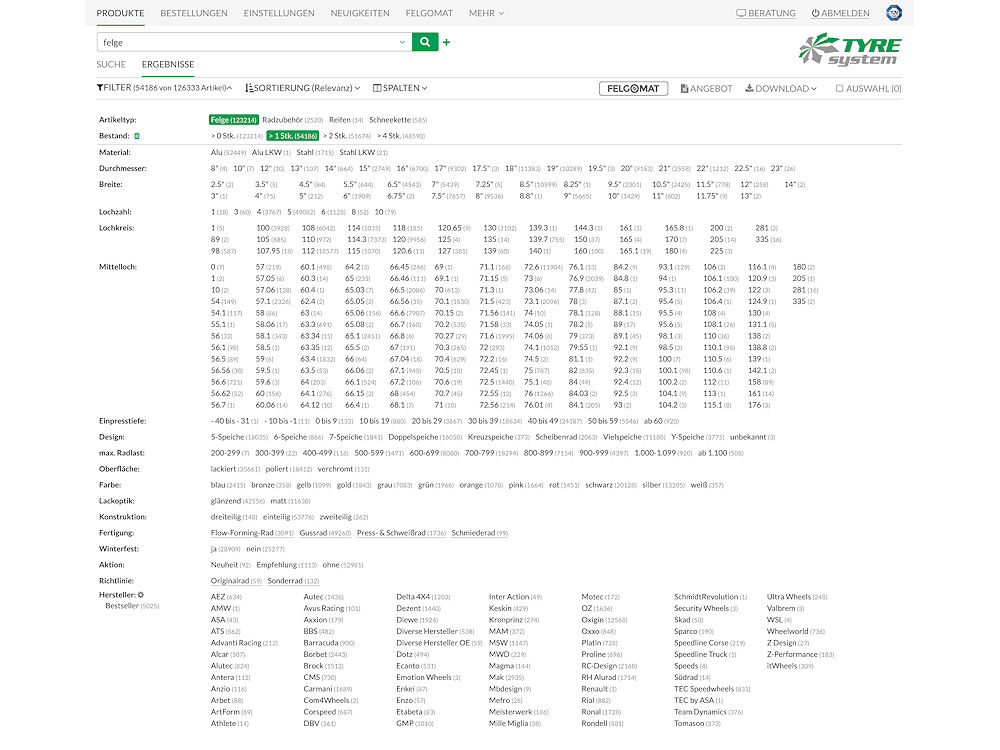
Task: Click the Felgomat button in toolbar
Action: tap(633, 89)
